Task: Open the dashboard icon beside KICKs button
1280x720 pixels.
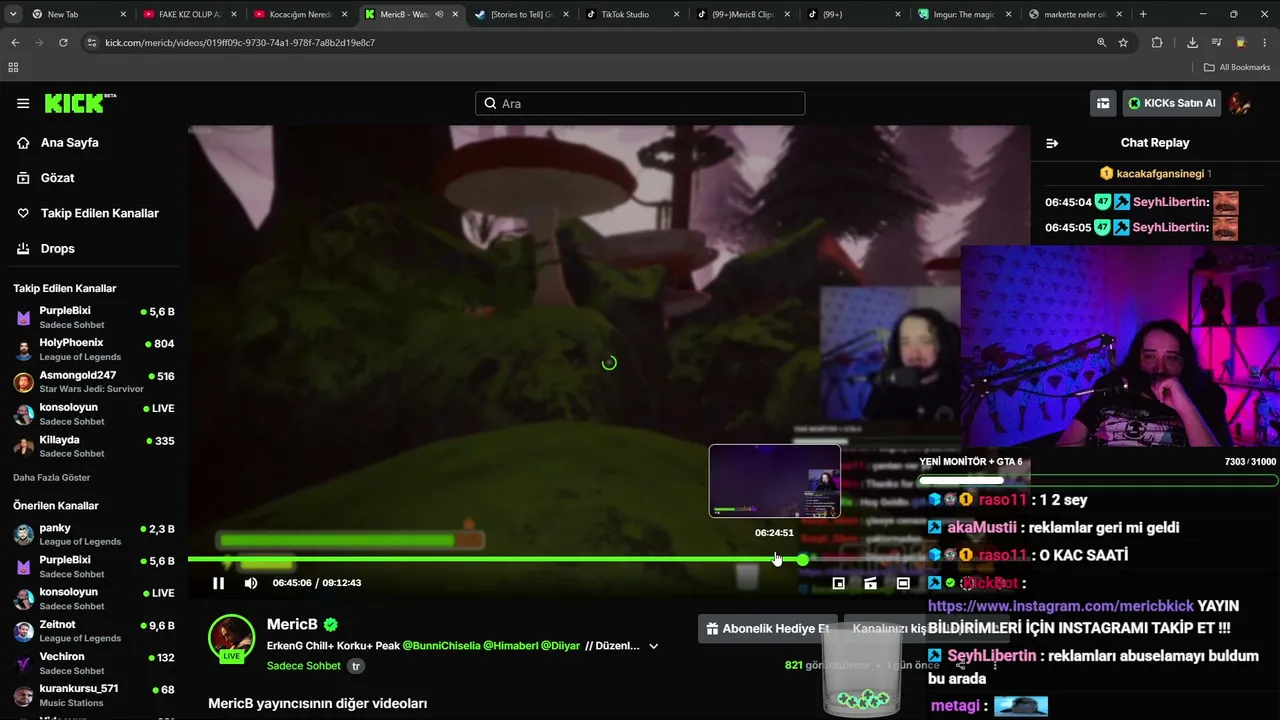Action: (x=1103, y=103)
